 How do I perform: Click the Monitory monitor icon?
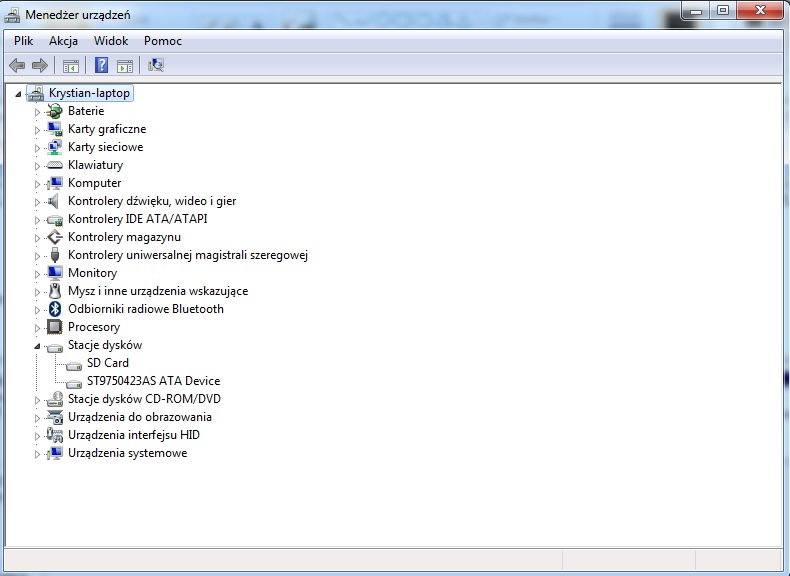[54, 273]
